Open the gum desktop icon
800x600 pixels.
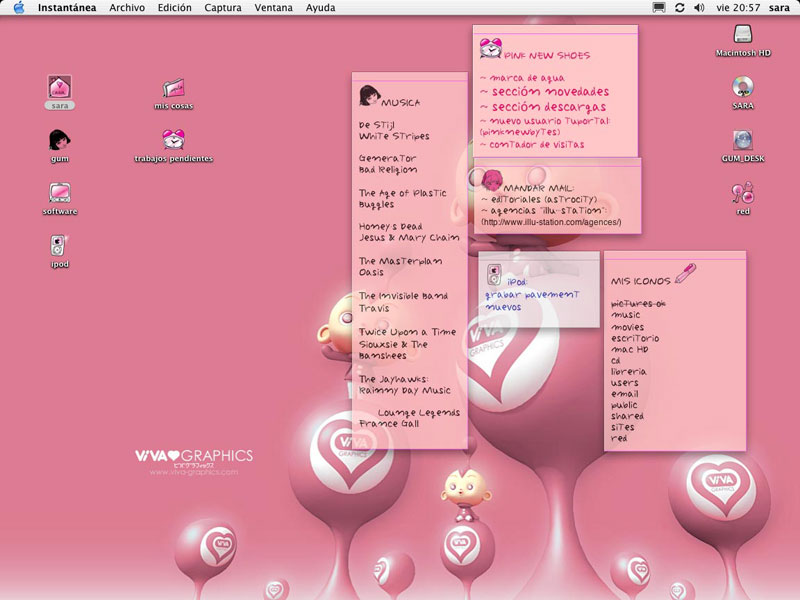59,140
